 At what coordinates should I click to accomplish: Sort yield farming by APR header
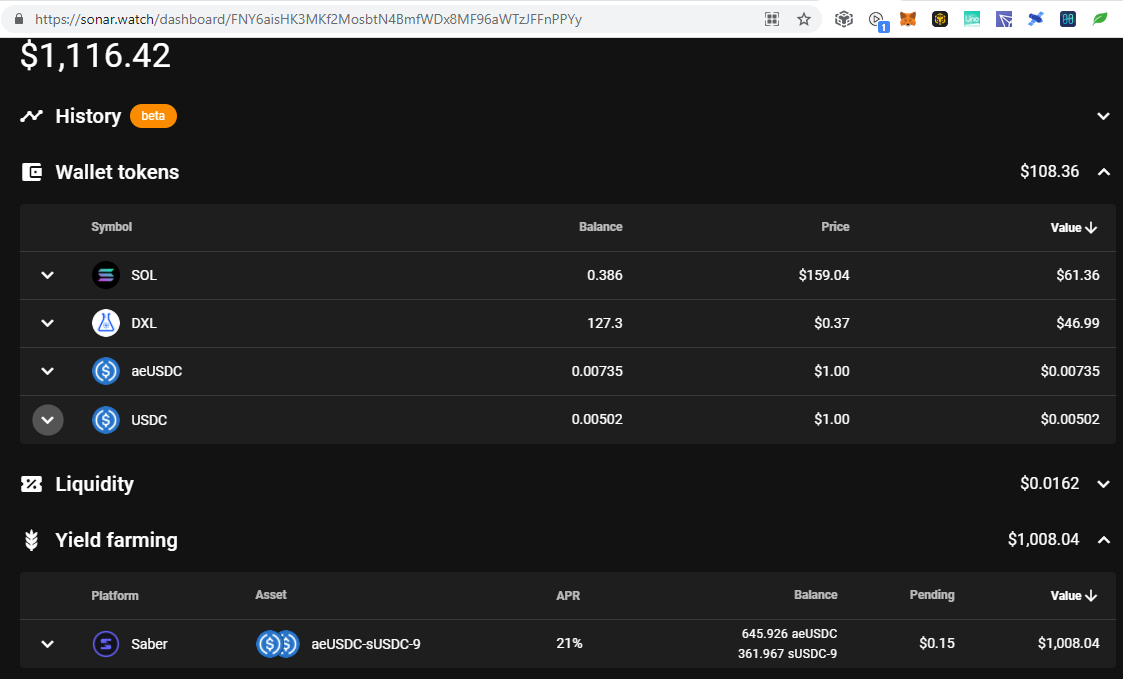(x=568, y=595)
